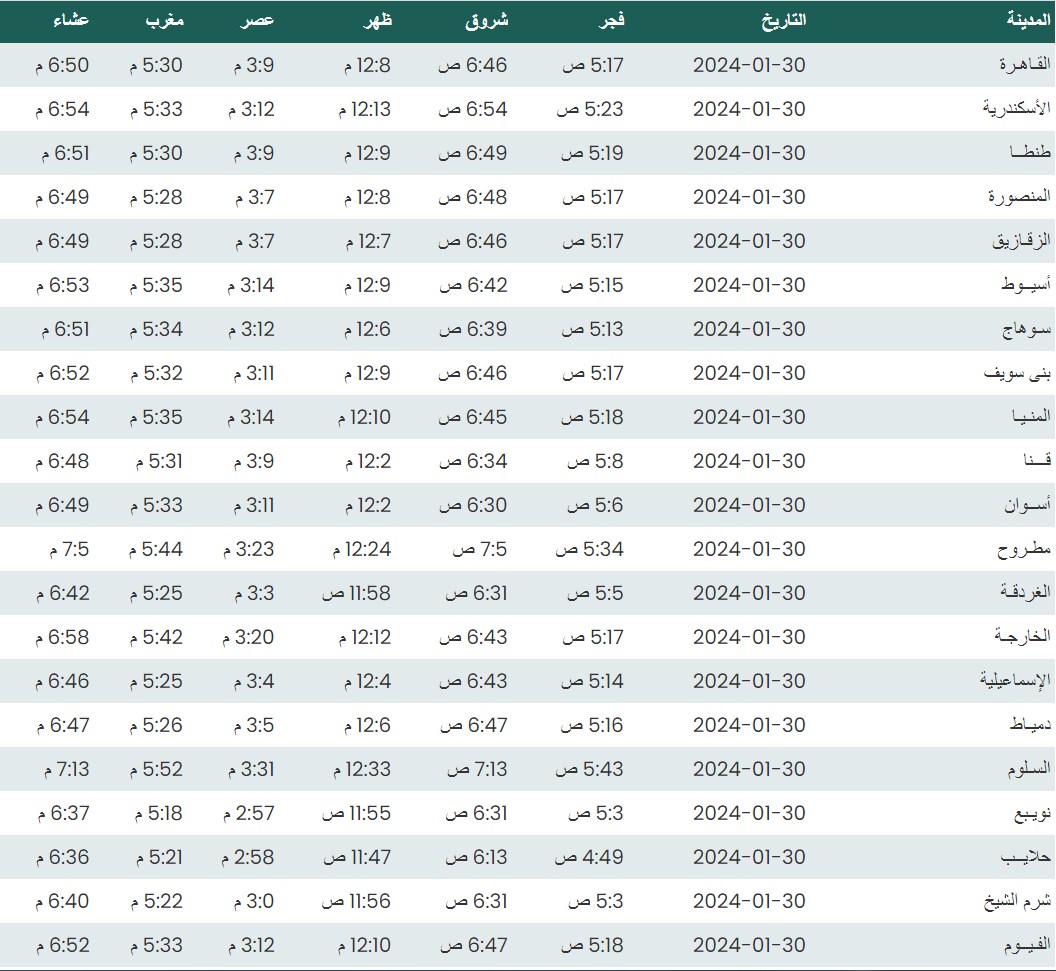Select Dhuhr time 12:24 م for مطروح
Viewport: 1056px width, 971px height.
[361, 549]
